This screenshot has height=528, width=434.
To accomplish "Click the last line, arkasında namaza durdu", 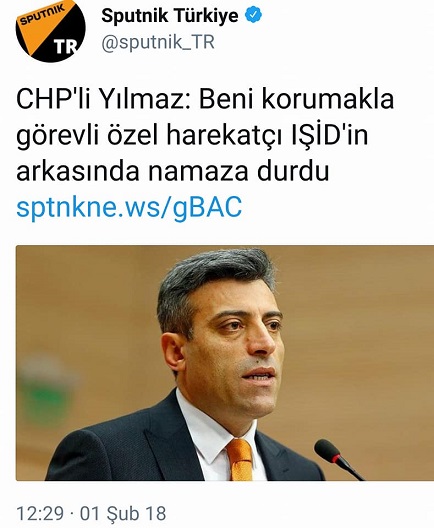I will pos(173,171).
